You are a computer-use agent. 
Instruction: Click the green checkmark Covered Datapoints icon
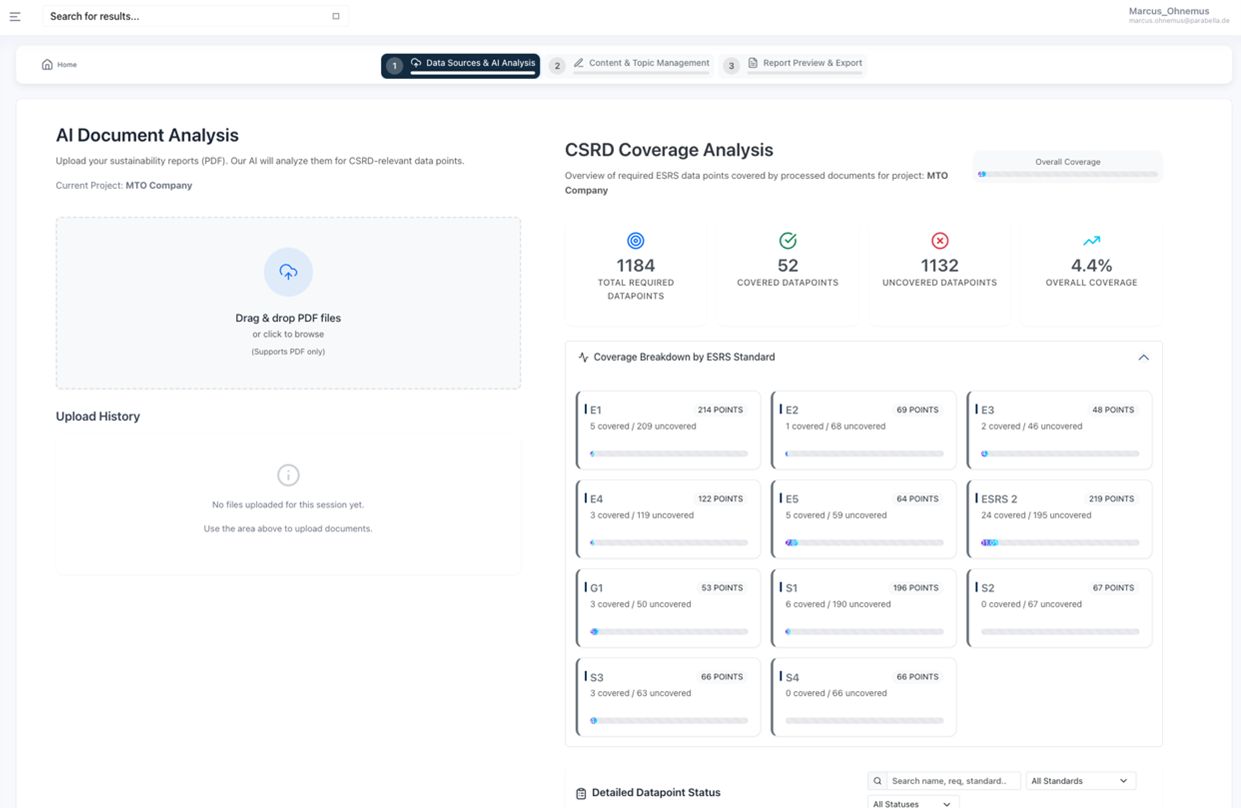(788, 241)
